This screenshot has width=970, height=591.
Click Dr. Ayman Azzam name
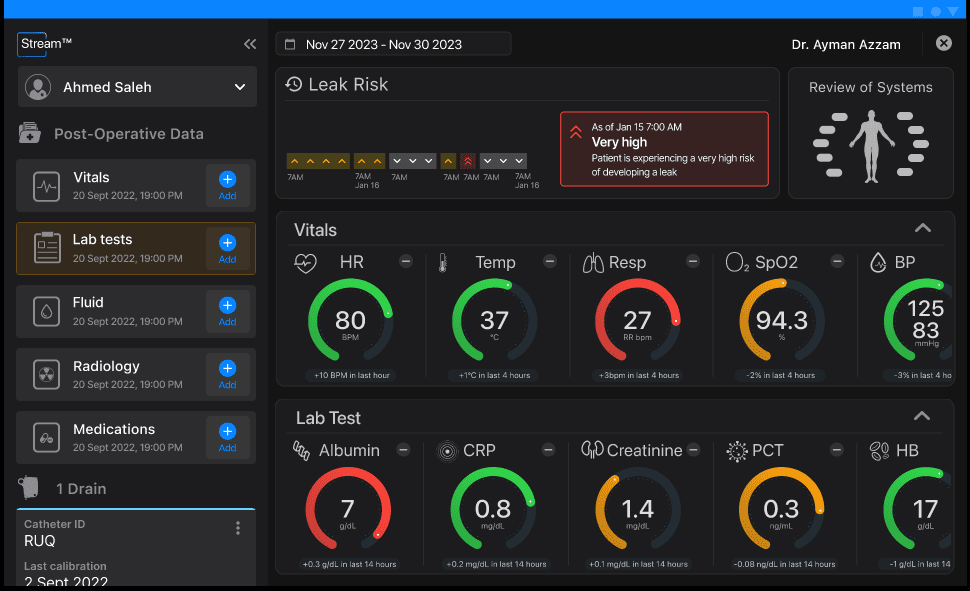tap(846, 45)
